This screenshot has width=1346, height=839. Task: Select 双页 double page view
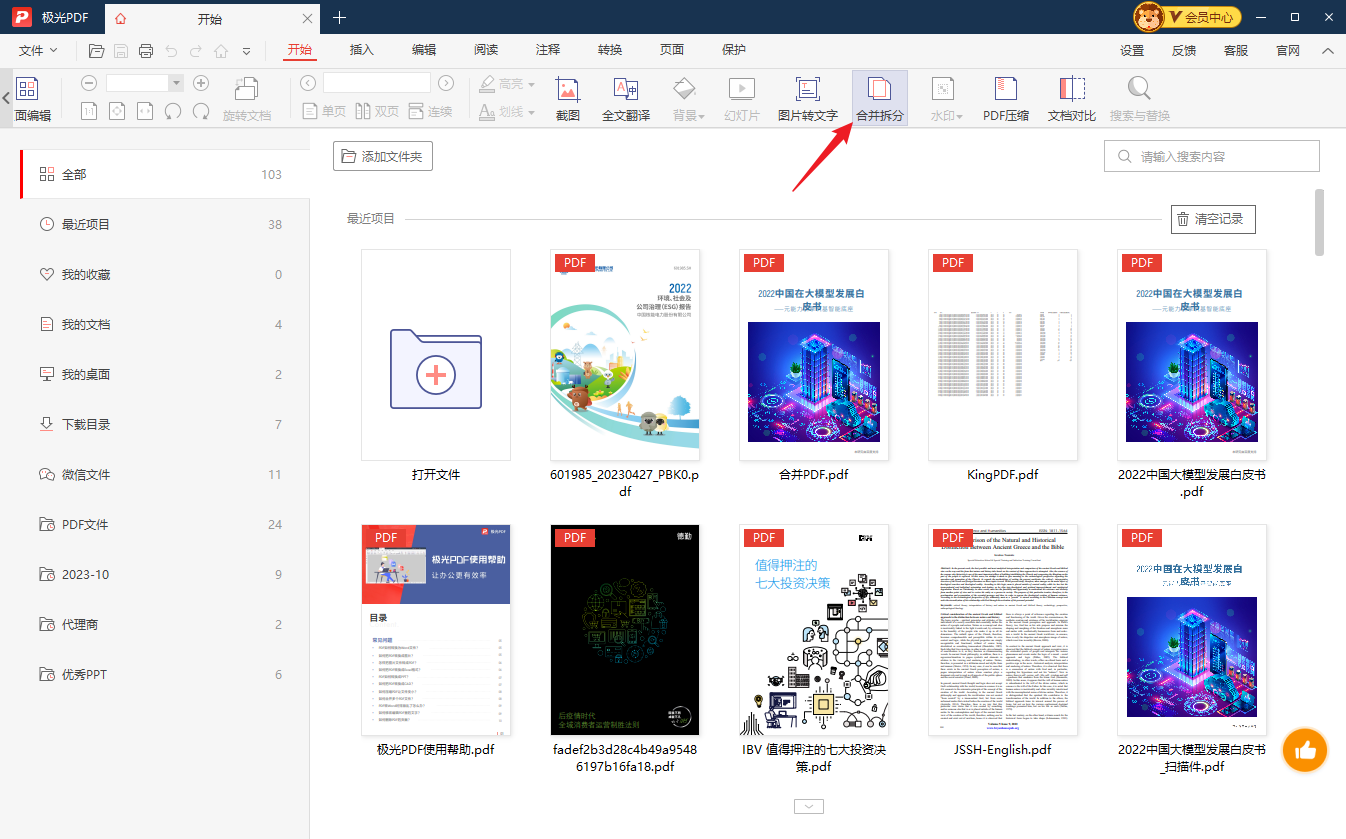pyautogui.click(x=376, y=111)
